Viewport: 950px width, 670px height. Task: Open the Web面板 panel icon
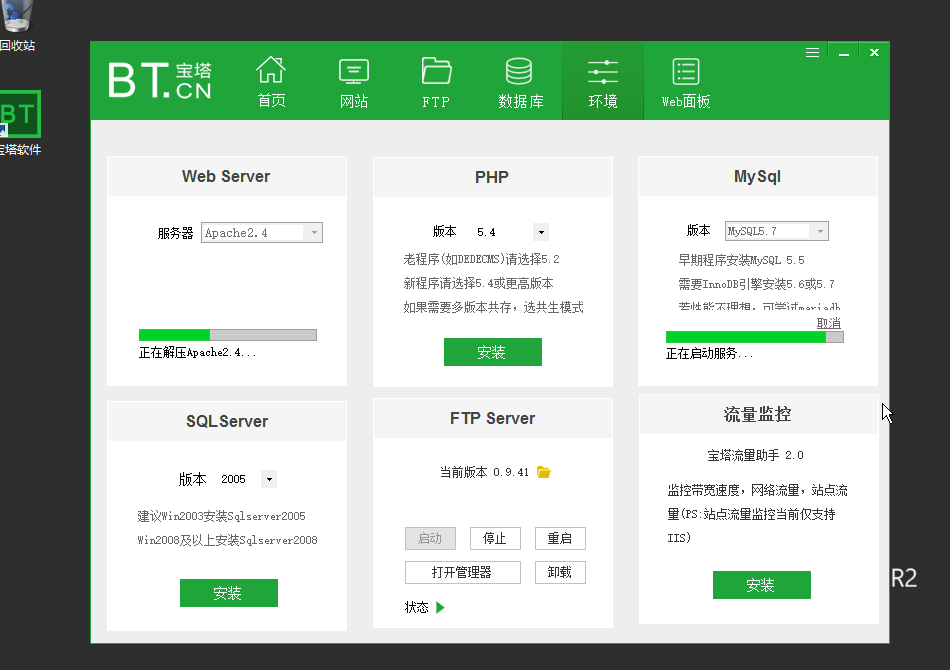pos(686,71)
